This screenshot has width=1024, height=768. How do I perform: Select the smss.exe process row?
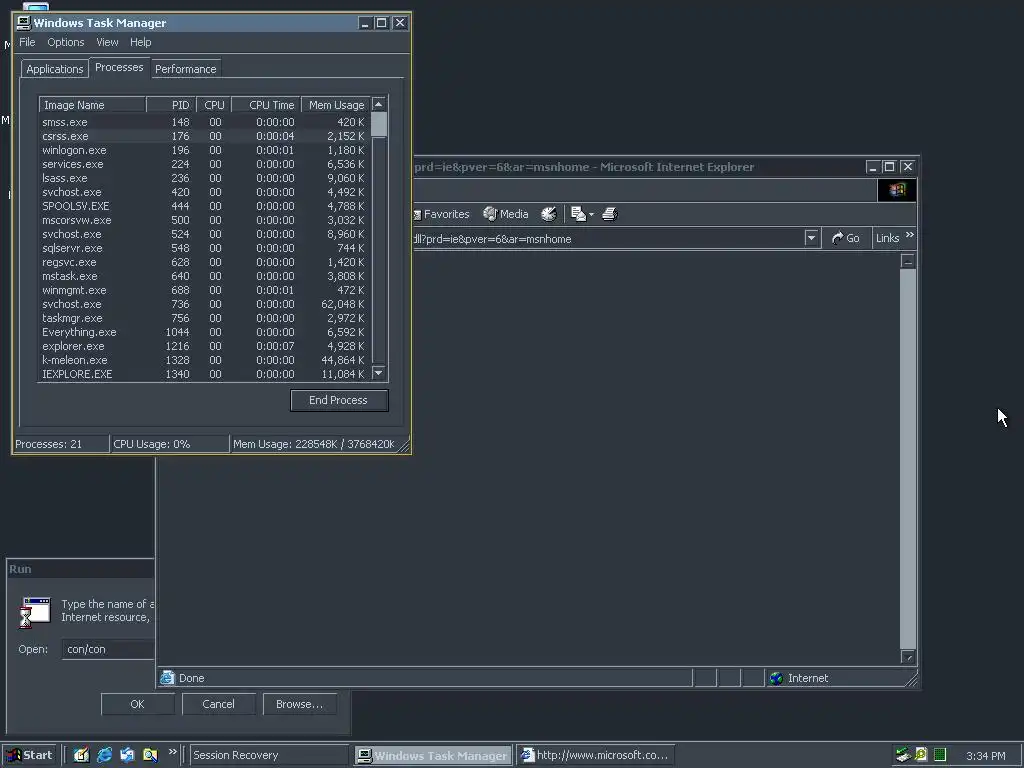pyautogui.click(x=204, y=122)
